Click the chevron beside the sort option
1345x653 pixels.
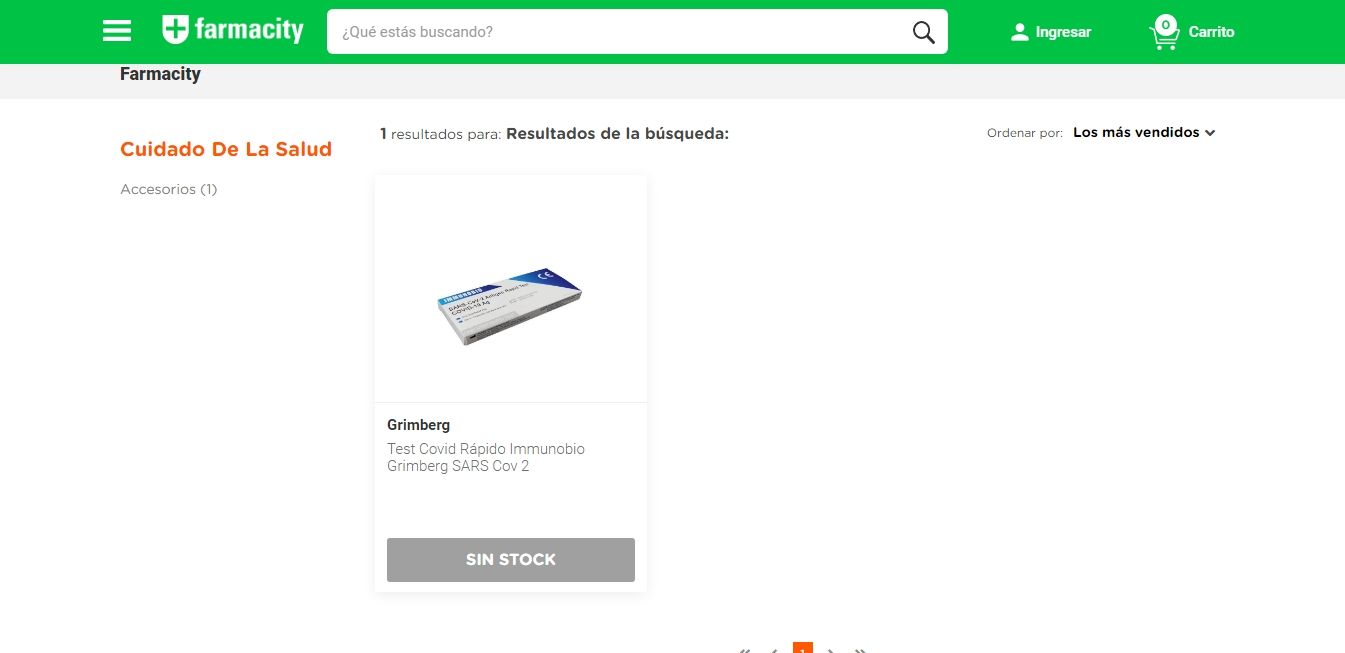pos(1210,133)
